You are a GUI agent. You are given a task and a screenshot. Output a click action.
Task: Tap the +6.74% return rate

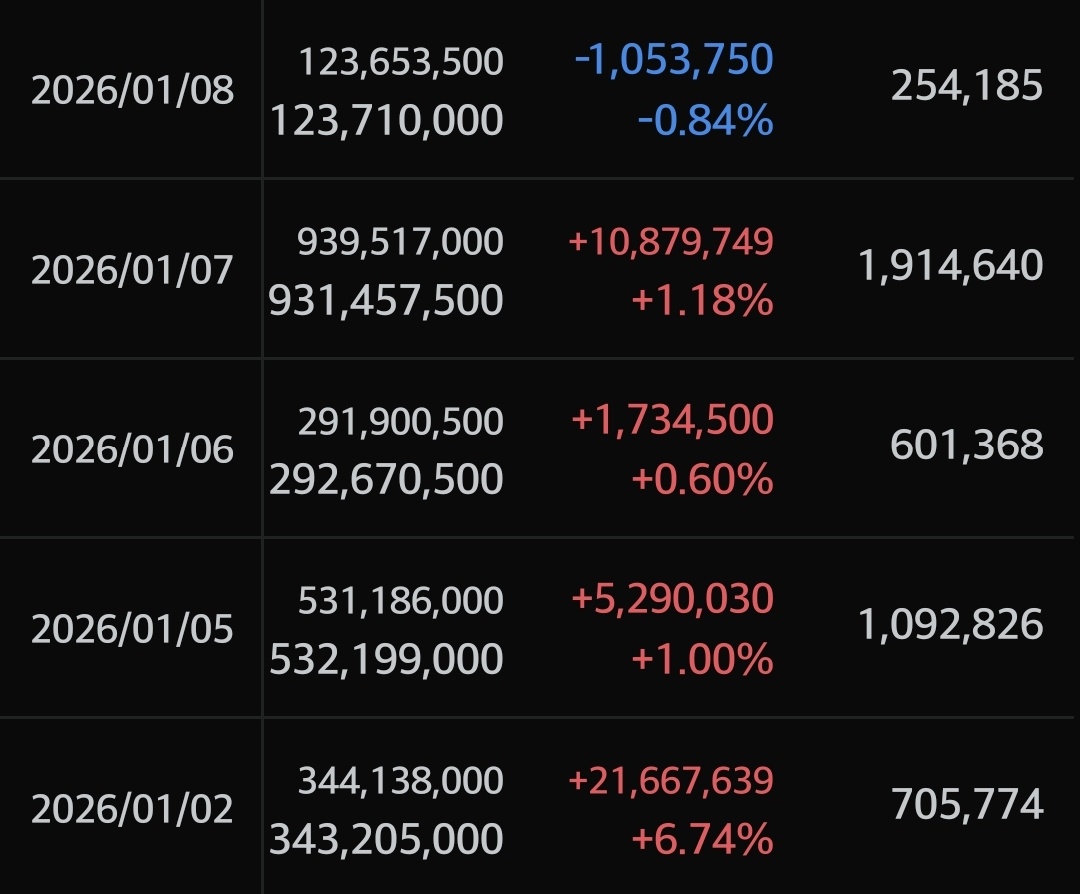pyautogui.click(x=702, y=838)
